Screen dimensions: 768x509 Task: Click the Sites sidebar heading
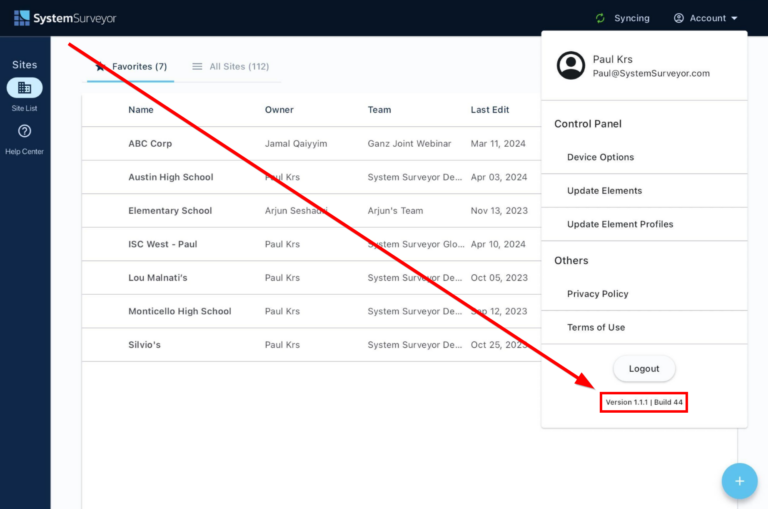[24, 65]
